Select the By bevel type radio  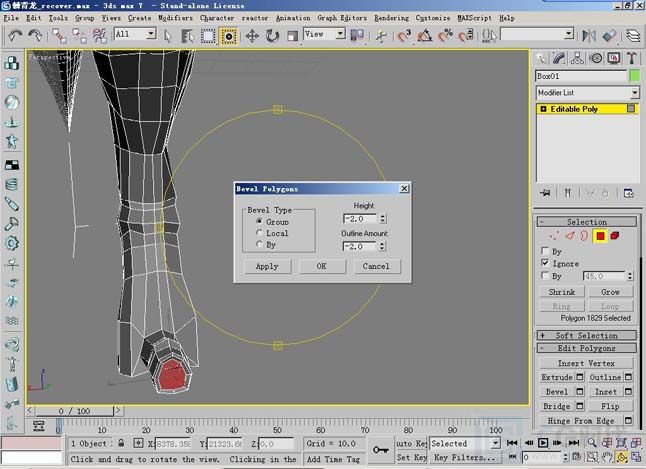[x=259, y=244]
